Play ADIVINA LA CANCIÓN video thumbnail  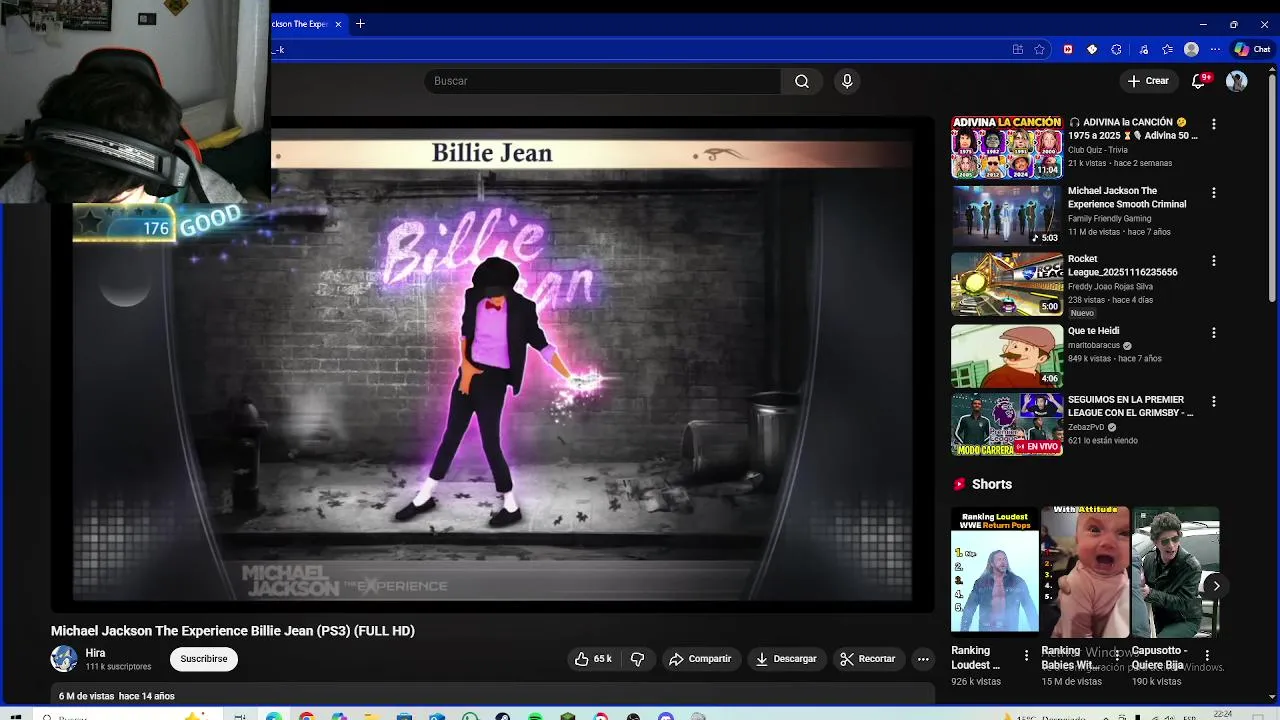click(1007, 147)
